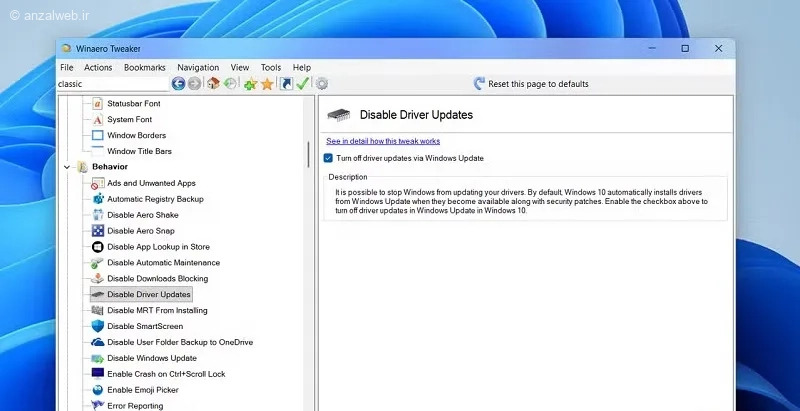Open settings with the gear toolbar icon
This screenshot has width=800, height=411.
(x=321, y=84)
